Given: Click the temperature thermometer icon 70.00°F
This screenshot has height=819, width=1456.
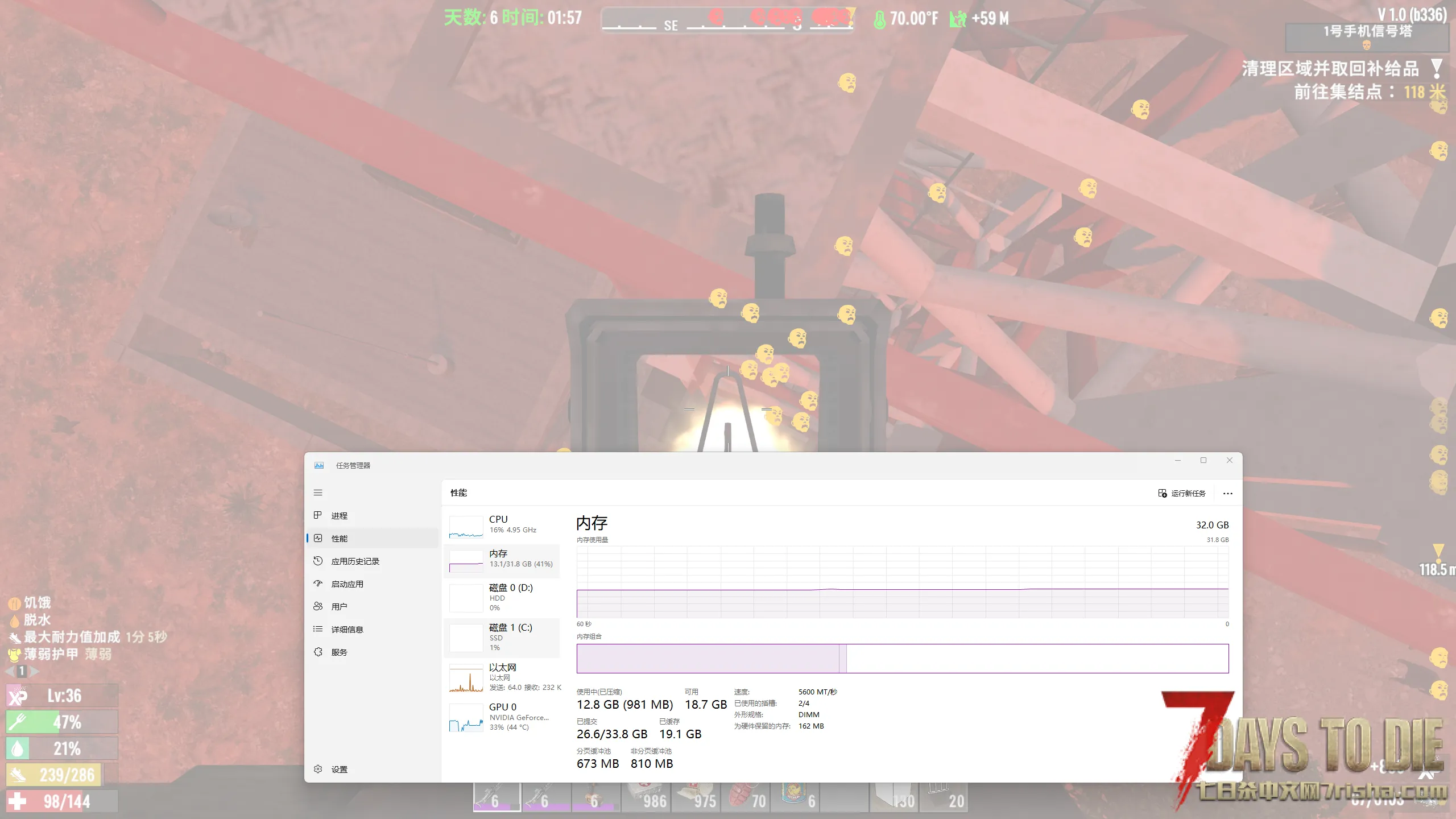Looking at the screenshot, I should (880, 19).
